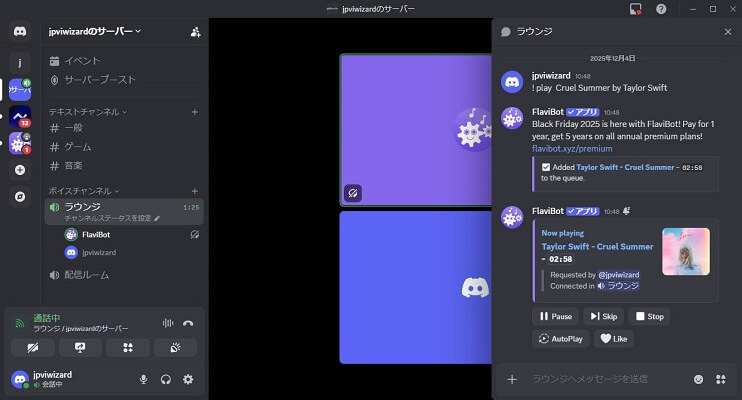Select the 'j' server icon in sidebar
The image size is (742, 400).
pos(20,62)
